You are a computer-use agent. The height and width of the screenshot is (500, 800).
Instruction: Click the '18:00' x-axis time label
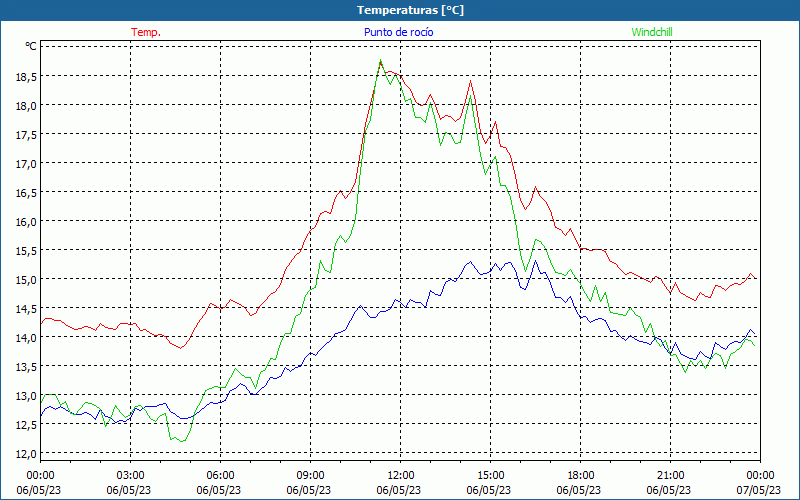(x=581, y=476)
